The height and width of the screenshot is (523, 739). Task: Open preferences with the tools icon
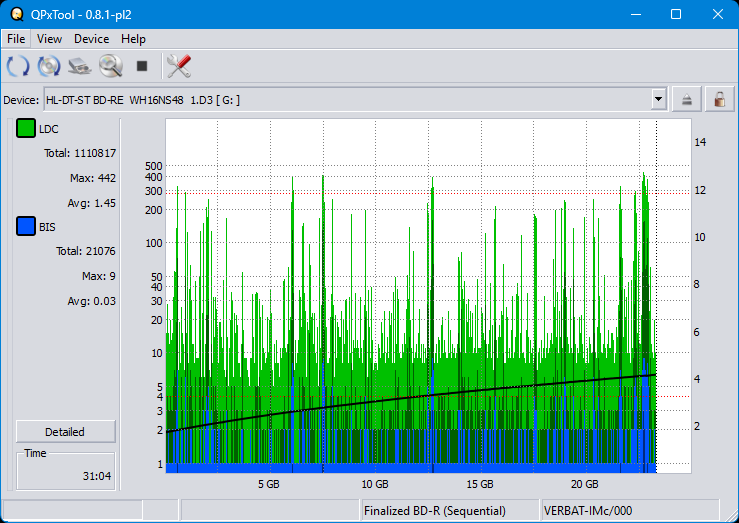tap(179, 67)
